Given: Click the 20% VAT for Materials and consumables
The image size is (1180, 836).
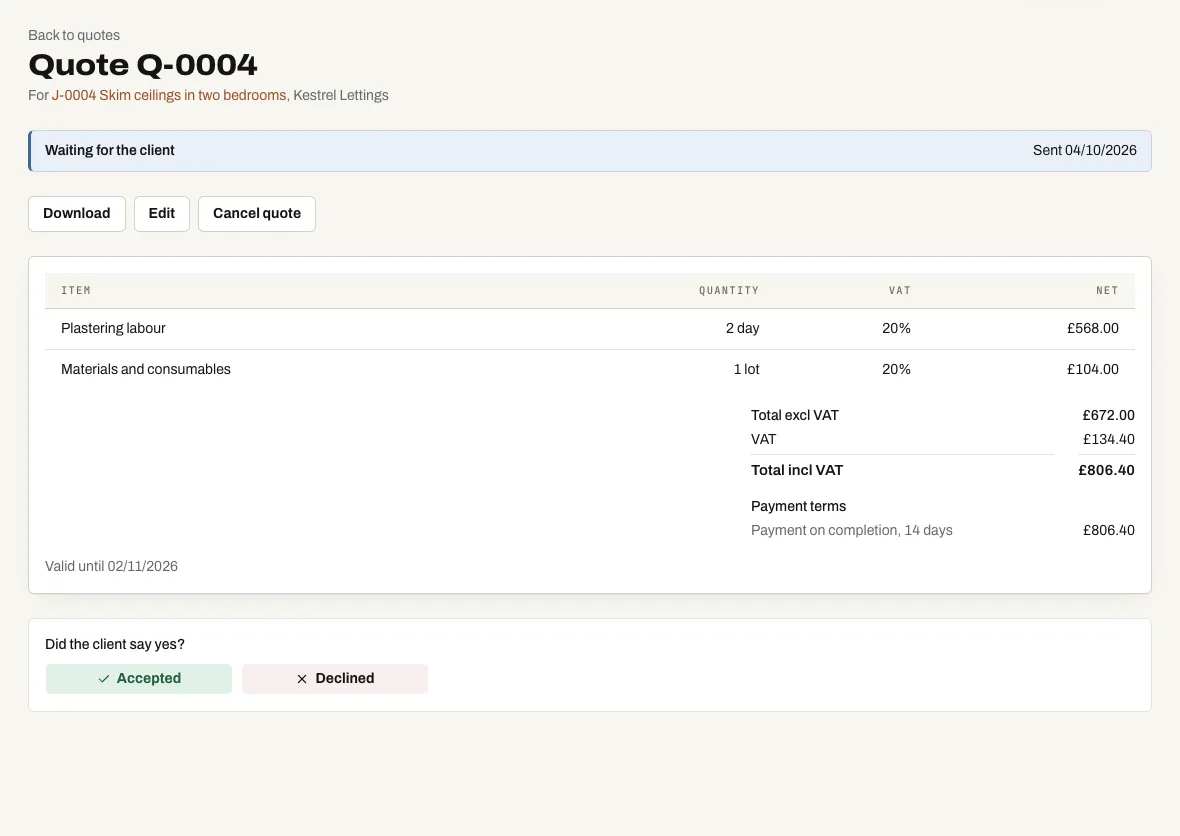Looking at the screenshot, I should (896, 369).
